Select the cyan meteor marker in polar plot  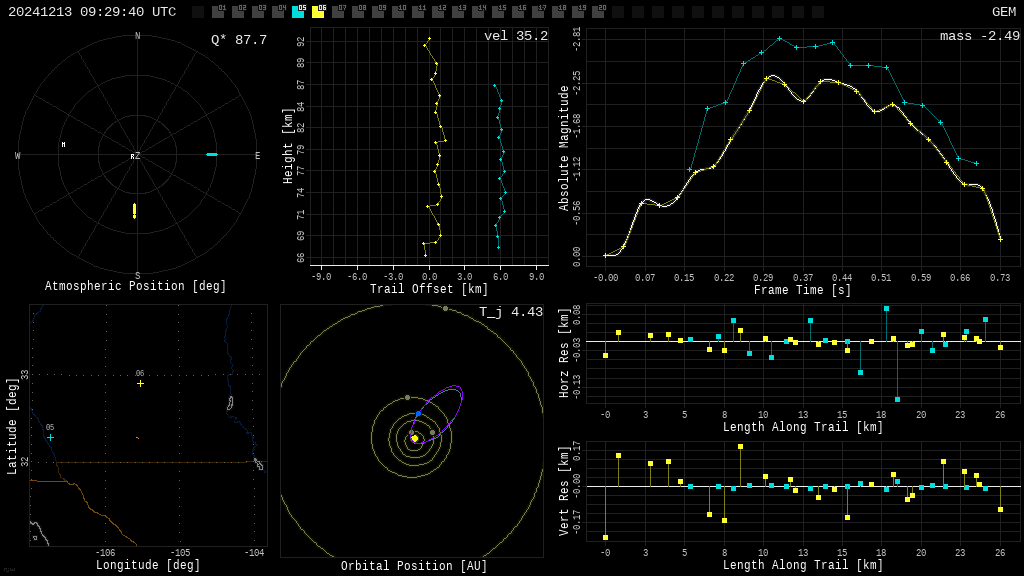(x=211, y=154)
